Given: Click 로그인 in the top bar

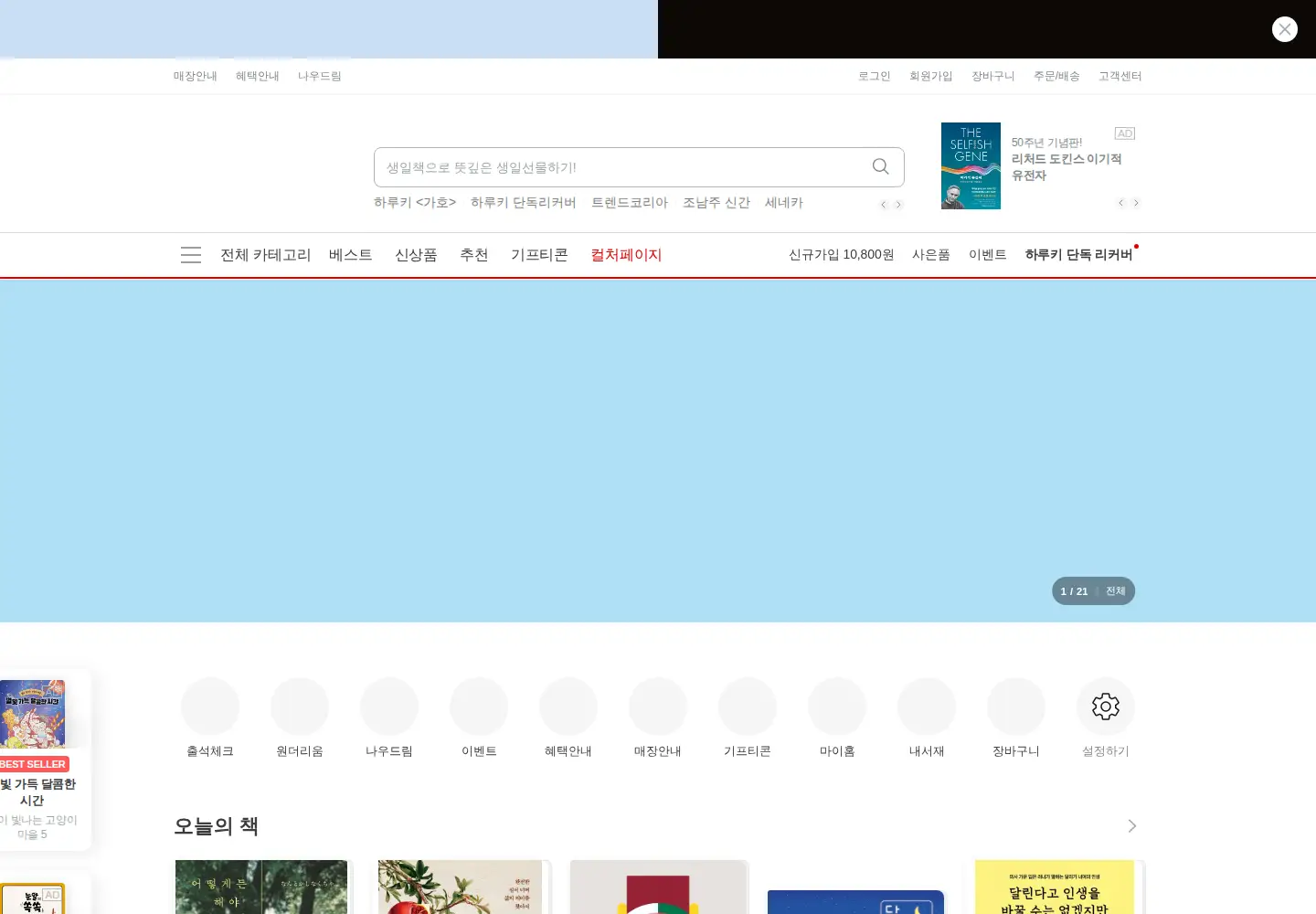Looking at the screenshot, I should click(x=875, y=76).
